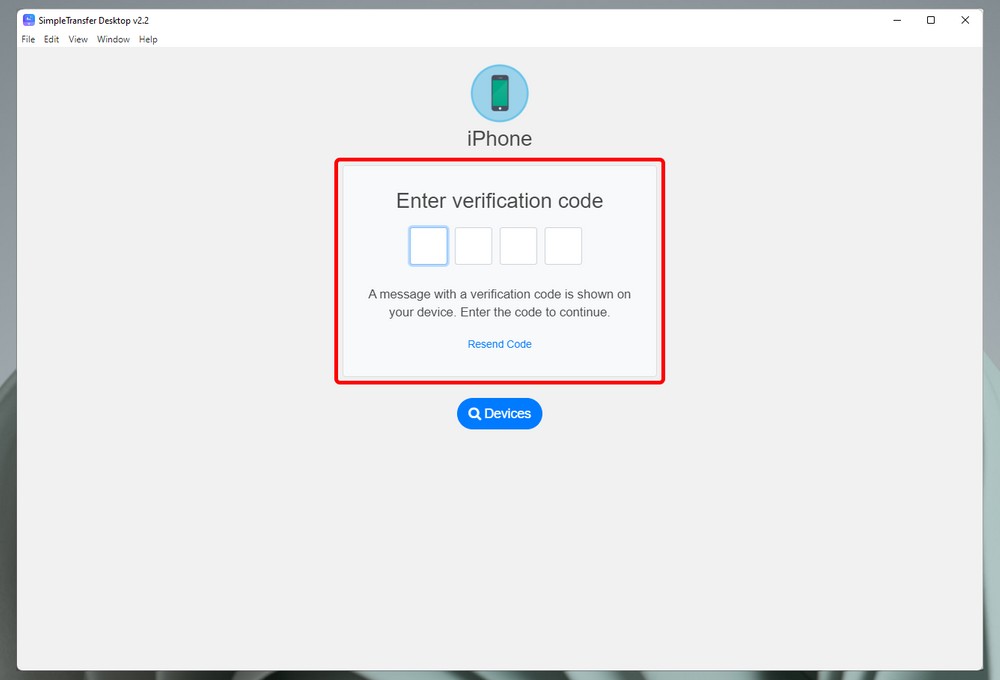Open the Edit menu

pyautogui.click(x=52, y=40)
